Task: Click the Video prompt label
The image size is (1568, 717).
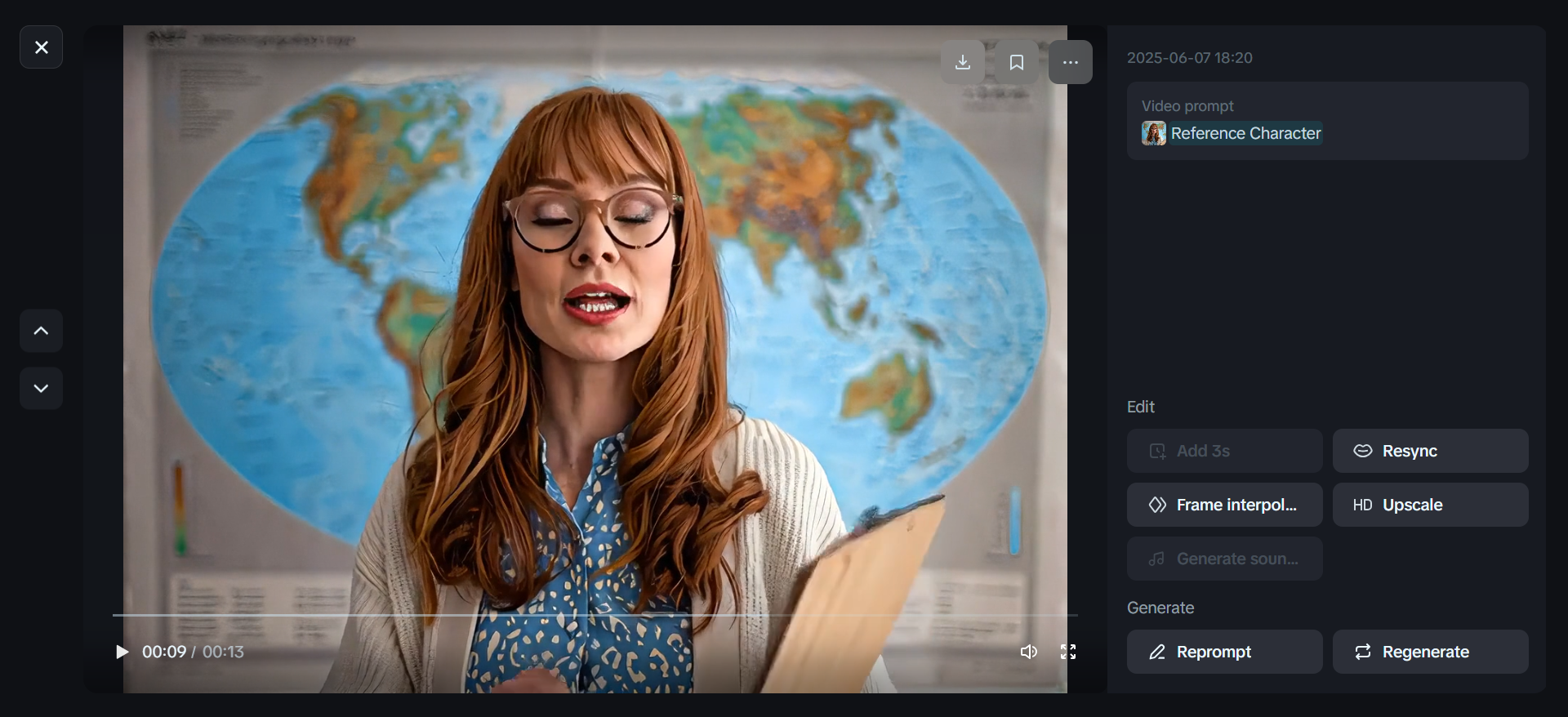Action: point(1187,106)
